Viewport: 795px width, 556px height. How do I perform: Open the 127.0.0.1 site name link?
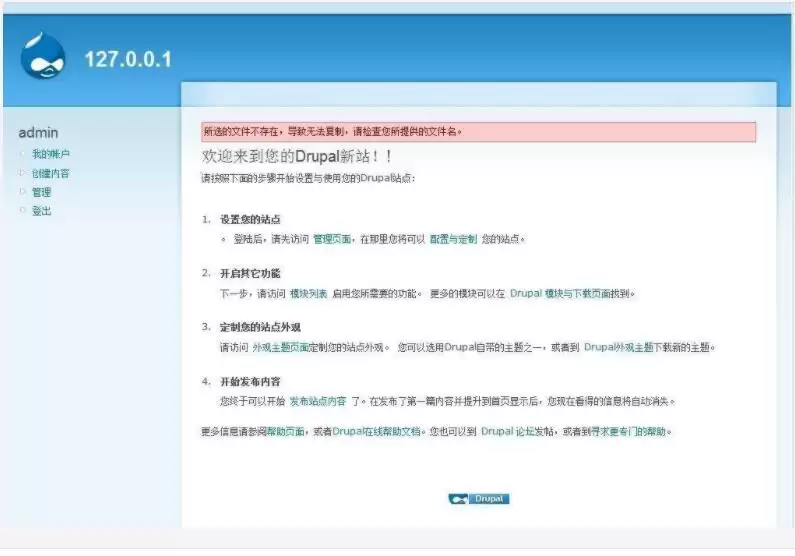coord(128,59)
